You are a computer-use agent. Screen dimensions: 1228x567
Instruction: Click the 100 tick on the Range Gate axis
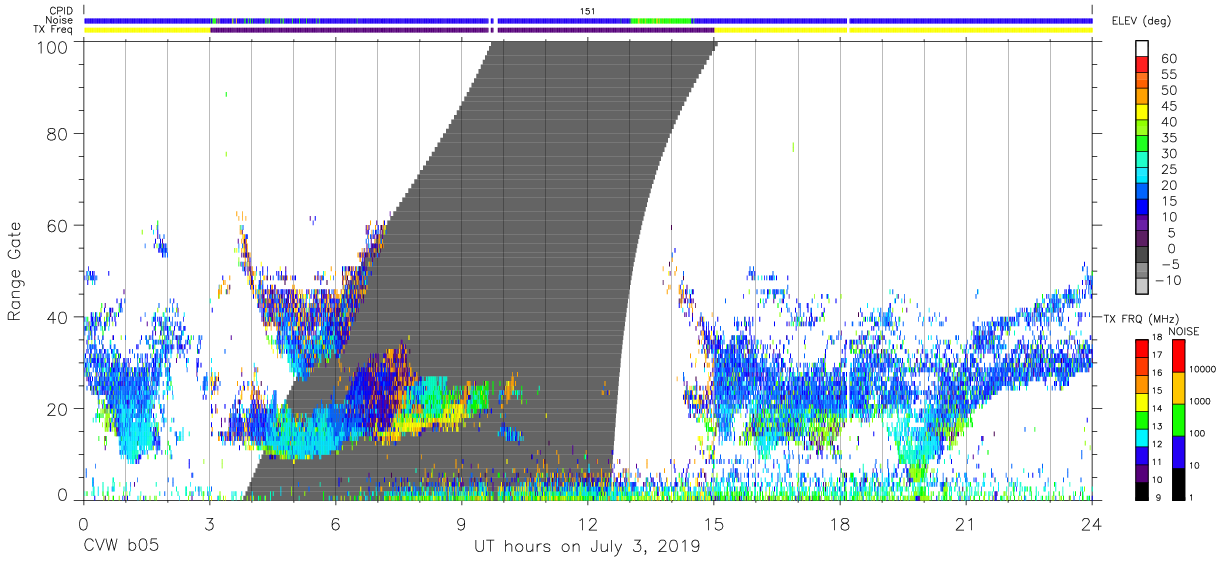(x=54, y=47)
